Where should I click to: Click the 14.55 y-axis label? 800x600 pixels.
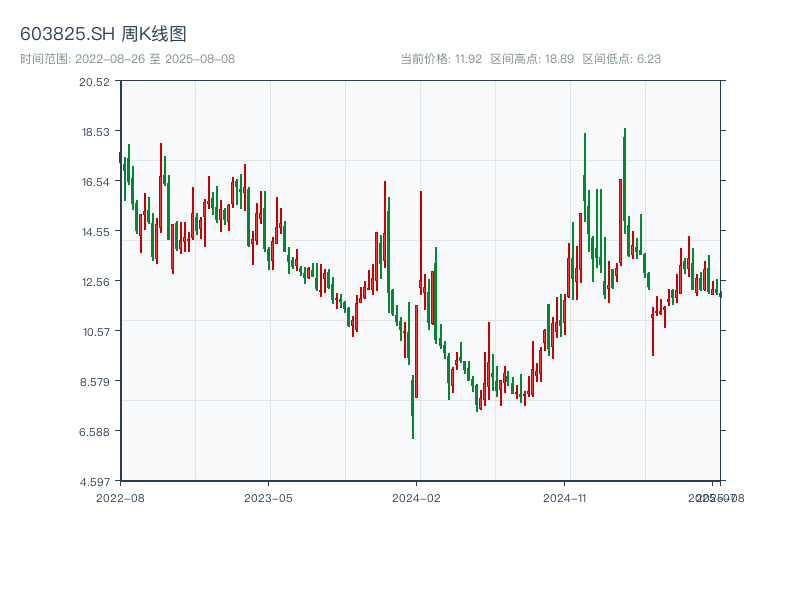coord(95,231)
